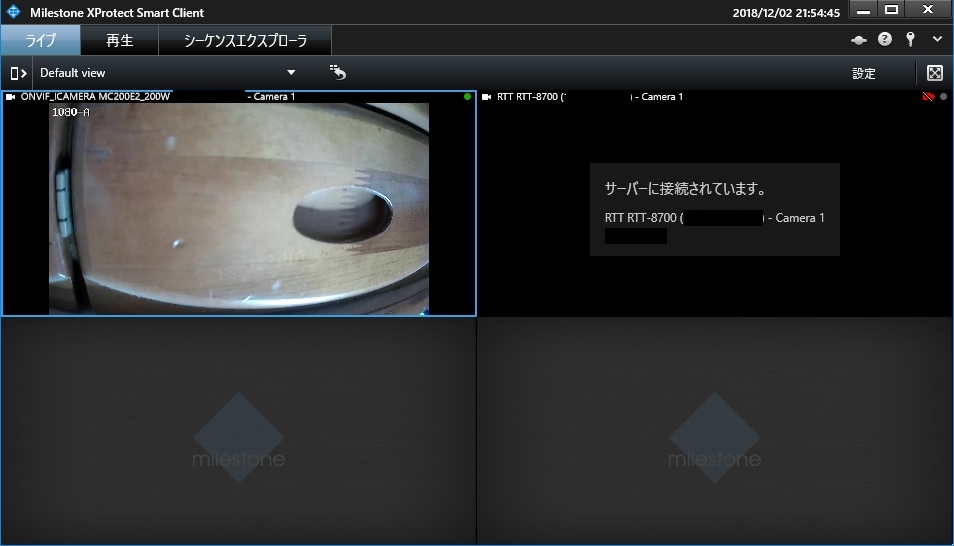Image resolution: width=954 pixels, height=546 pixels.
Task: Expand the header chevron menu
Action: [x=937, y=39]
